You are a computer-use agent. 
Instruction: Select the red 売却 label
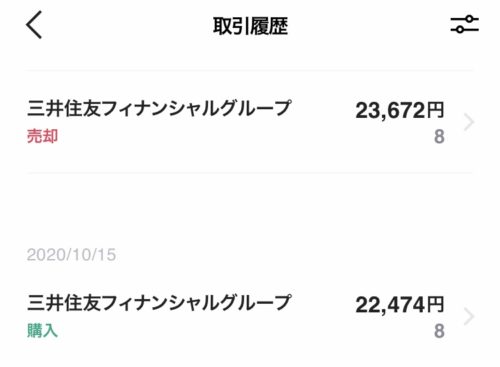tap(42, 136)
